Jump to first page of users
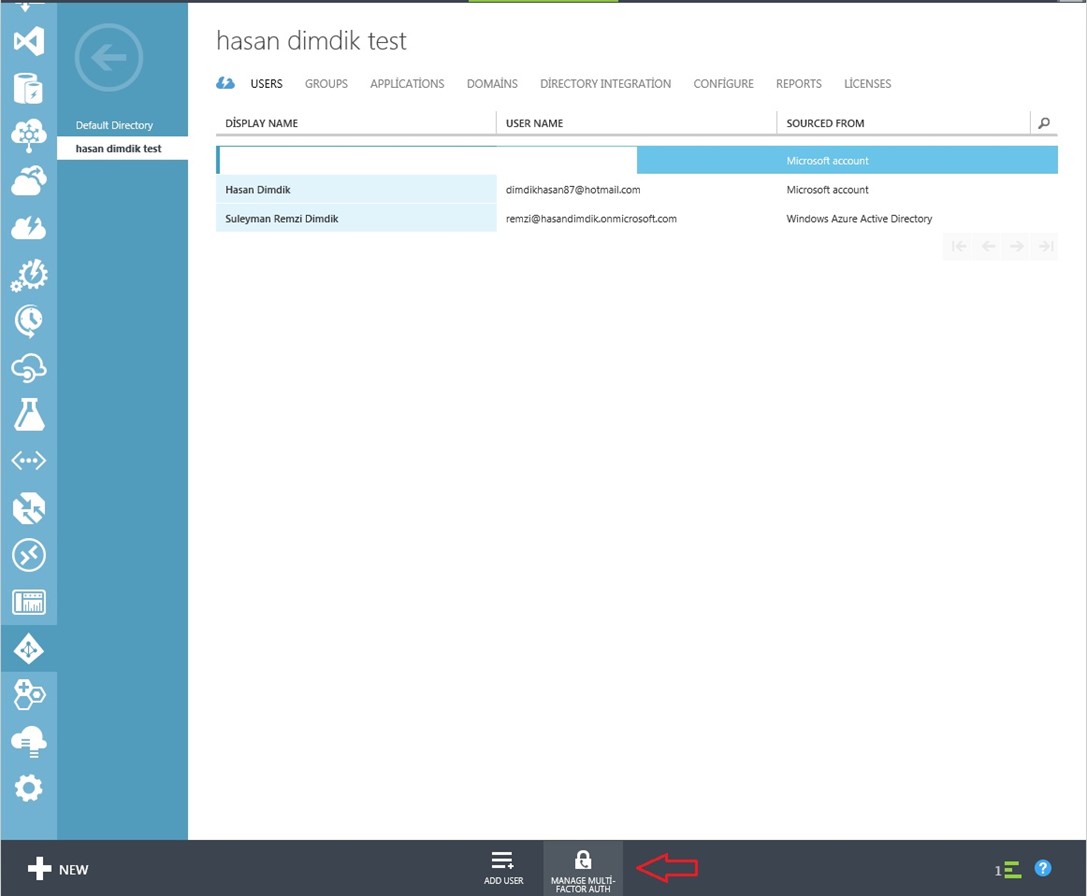The image size is (1087, 896). [959, 246]
